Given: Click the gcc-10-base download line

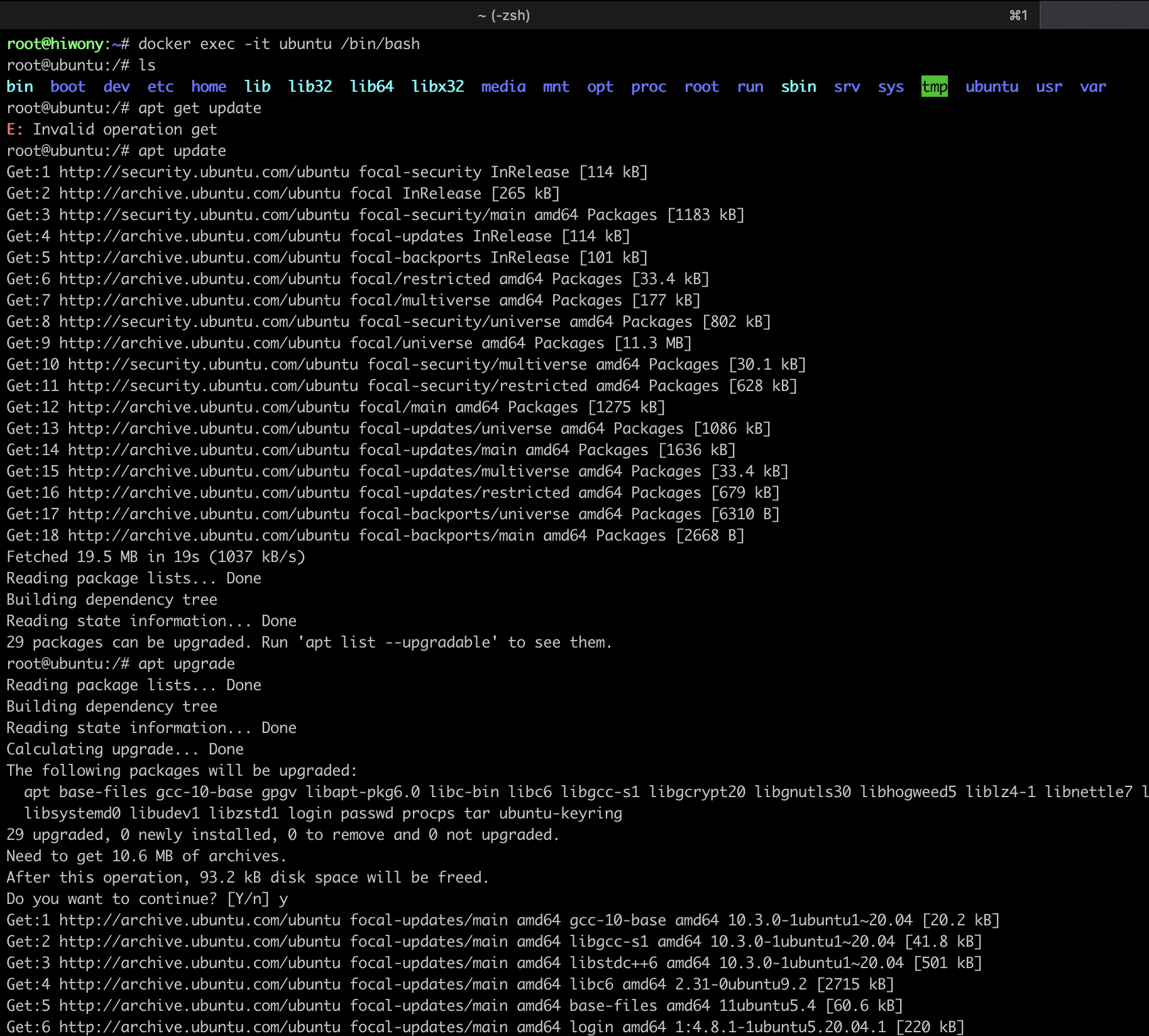Looking at the screenshot, I should (x=503, y=920).
